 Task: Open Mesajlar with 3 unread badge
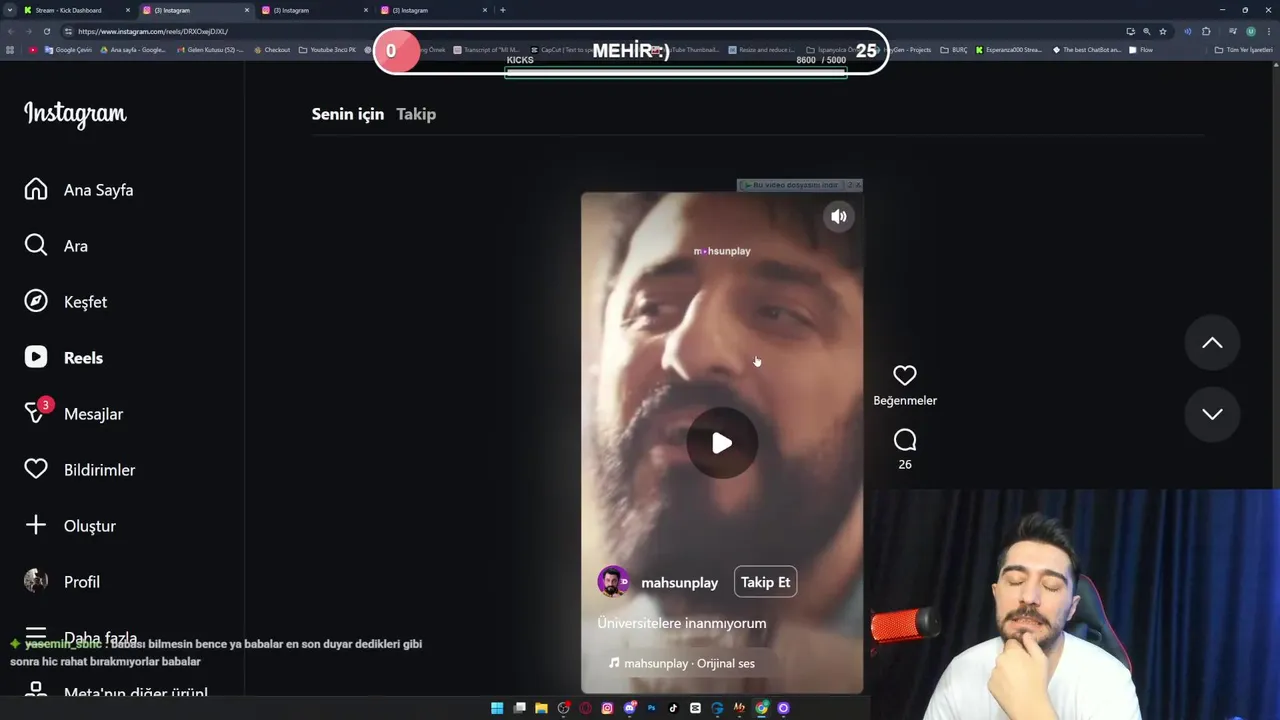click(x=74, y=413)
